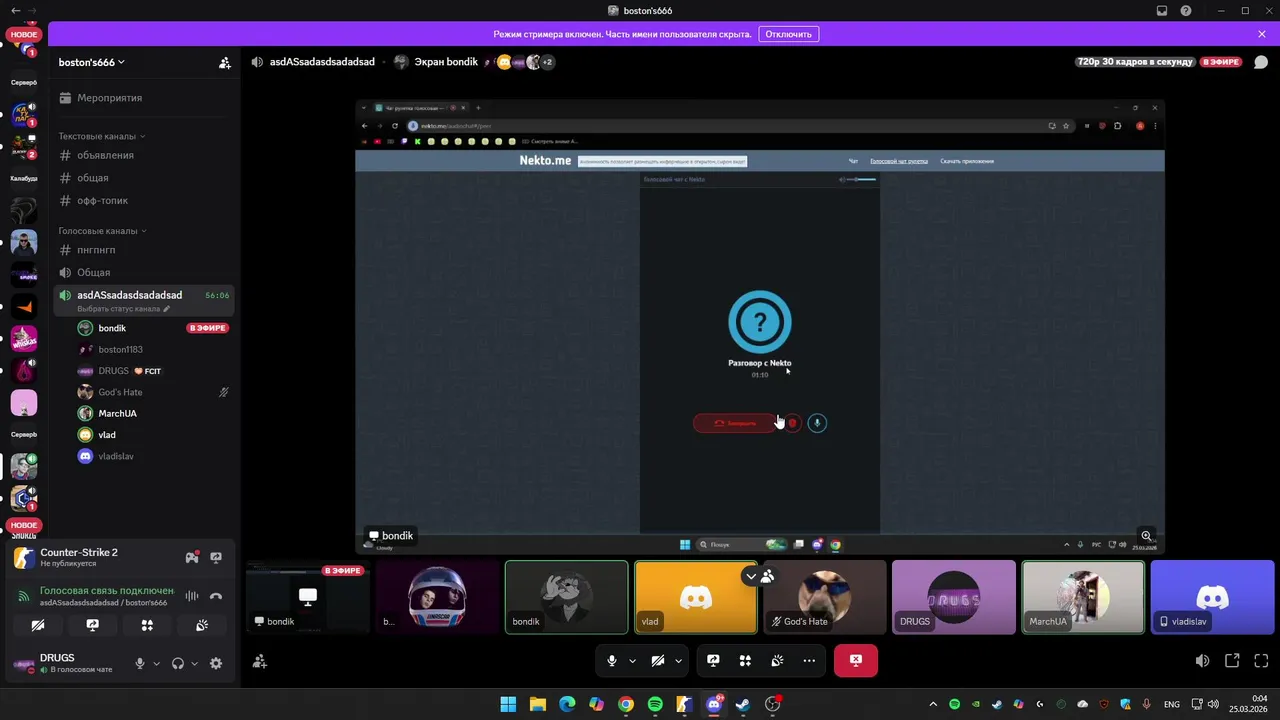The image size is (1280, 720).
Task: Open the boston's666 server dropdown menu
Action: point(92,62)
